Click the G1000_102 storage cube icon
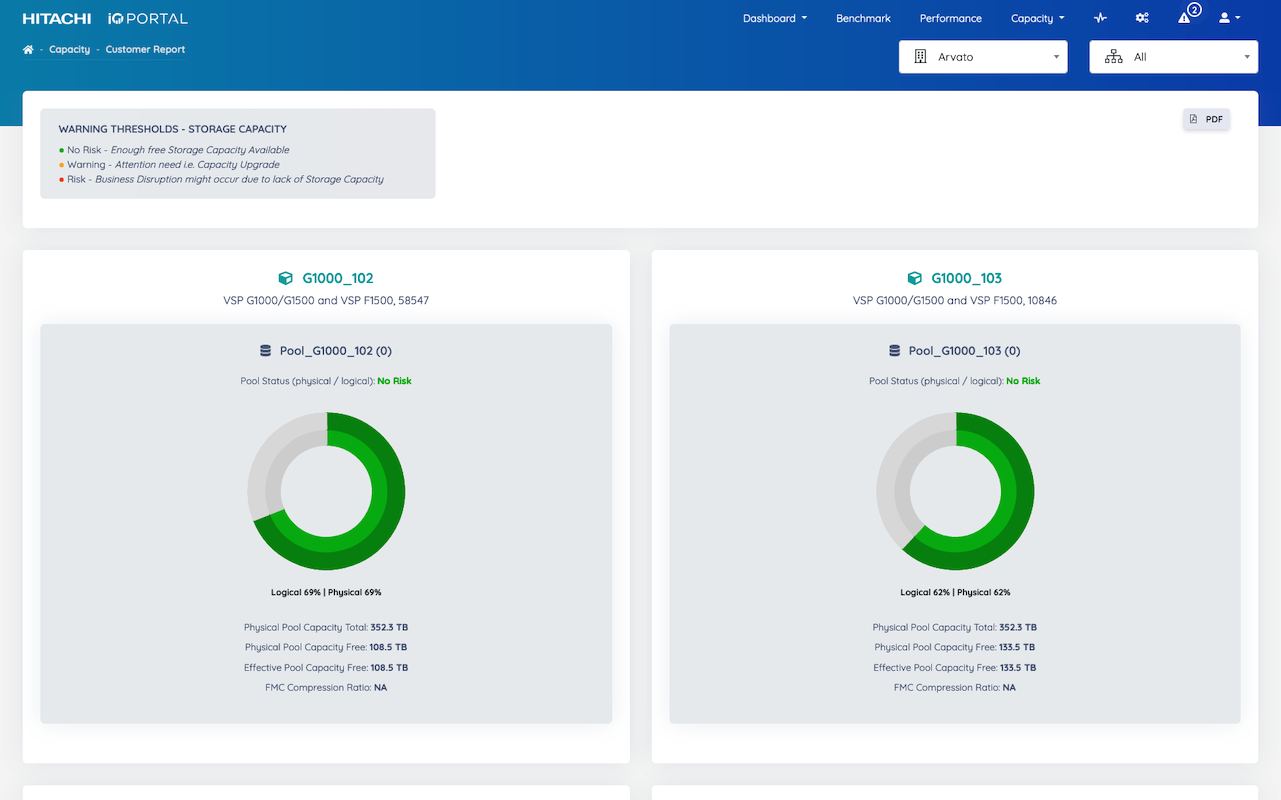The height and width of the screenshot is (800, 1281). (286, 279)
